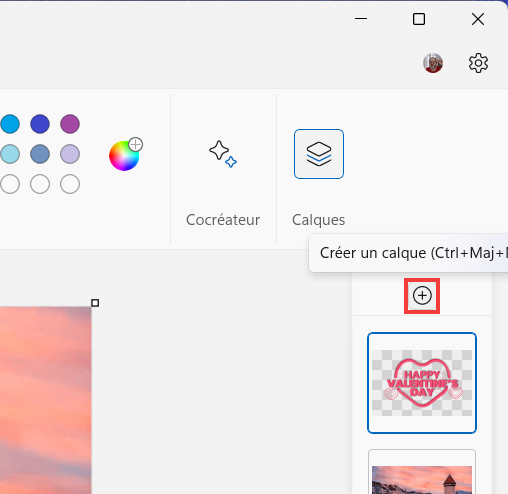Open the edit colors rainbow wheel

(x=124, y=156)
